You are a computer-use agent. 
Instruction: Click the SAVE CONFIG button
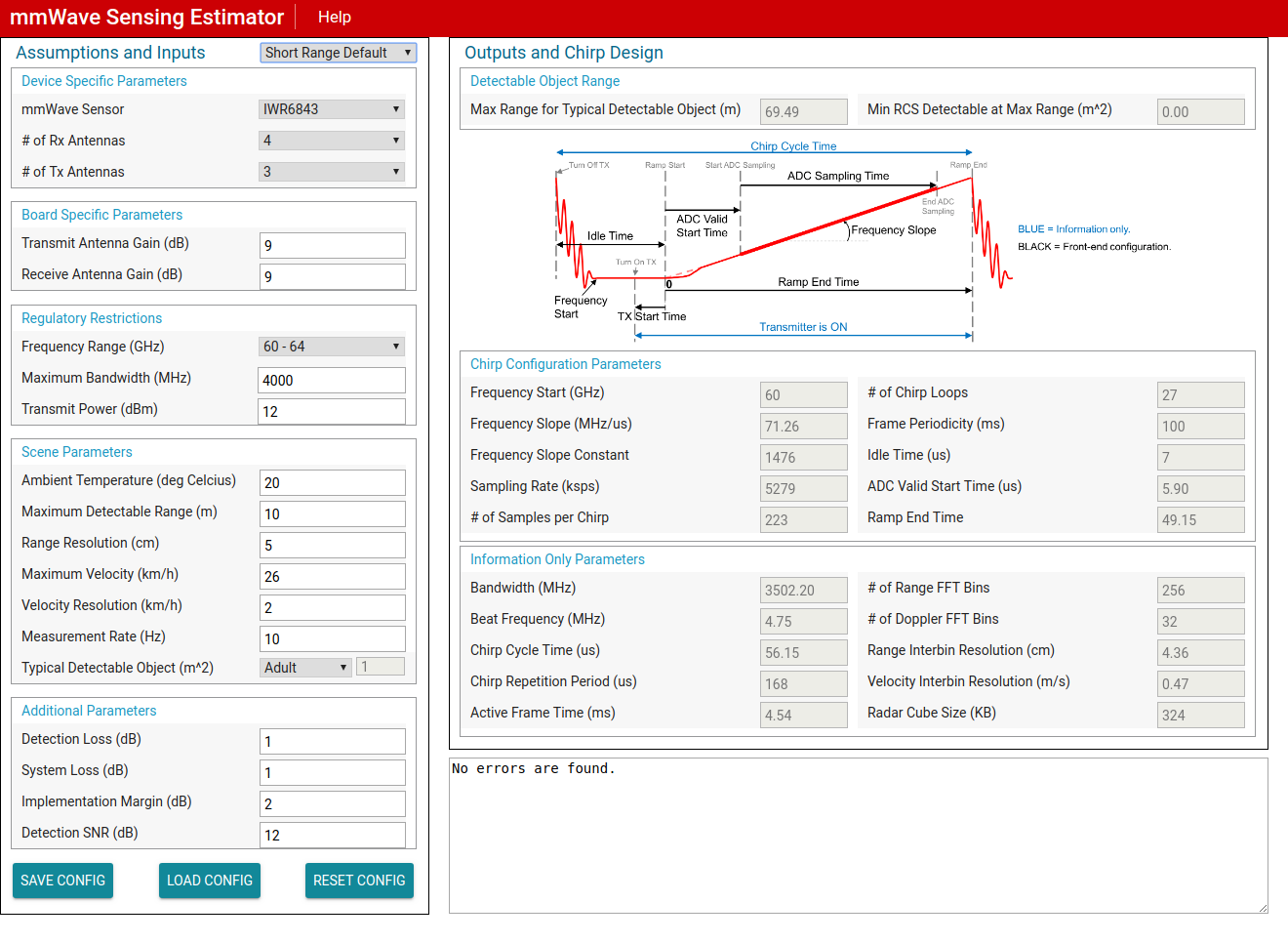[x=62, y=880]
